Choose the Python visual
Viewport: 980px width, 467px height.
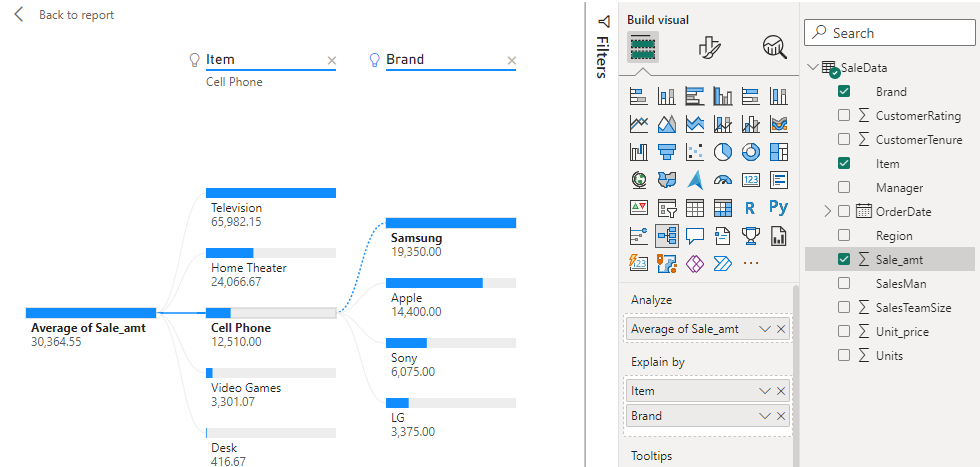pos(779,208)
